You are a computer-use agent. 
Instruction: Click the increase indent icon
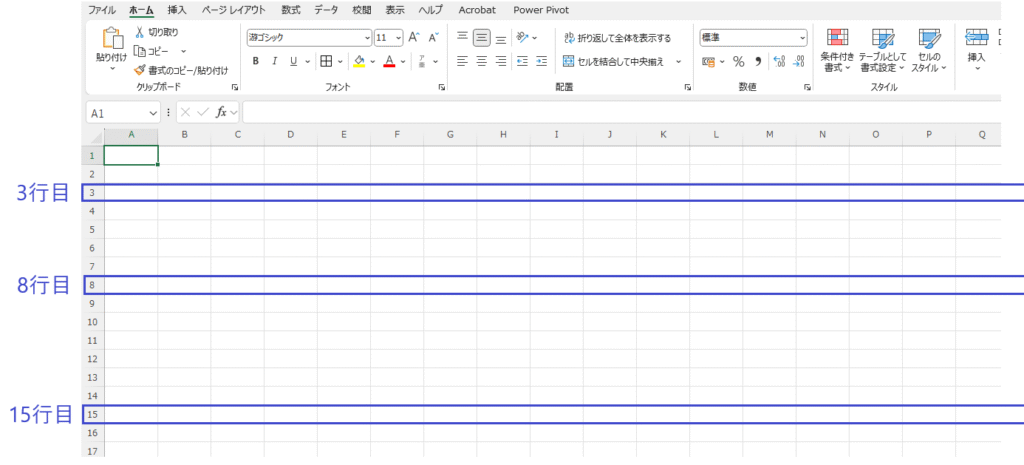542,62
